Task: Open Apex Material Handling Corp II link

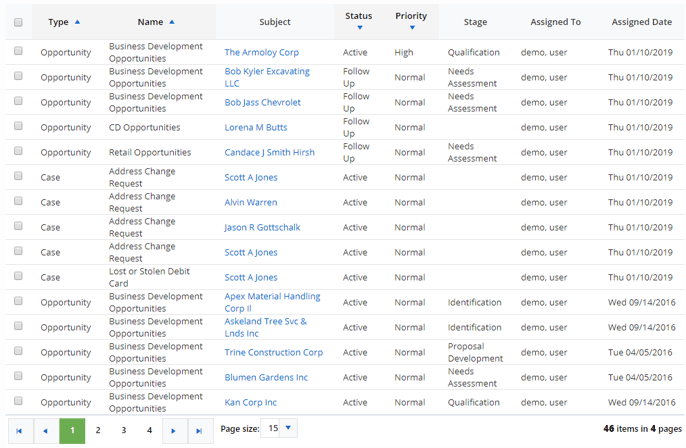Action: (x=272, y=302)
